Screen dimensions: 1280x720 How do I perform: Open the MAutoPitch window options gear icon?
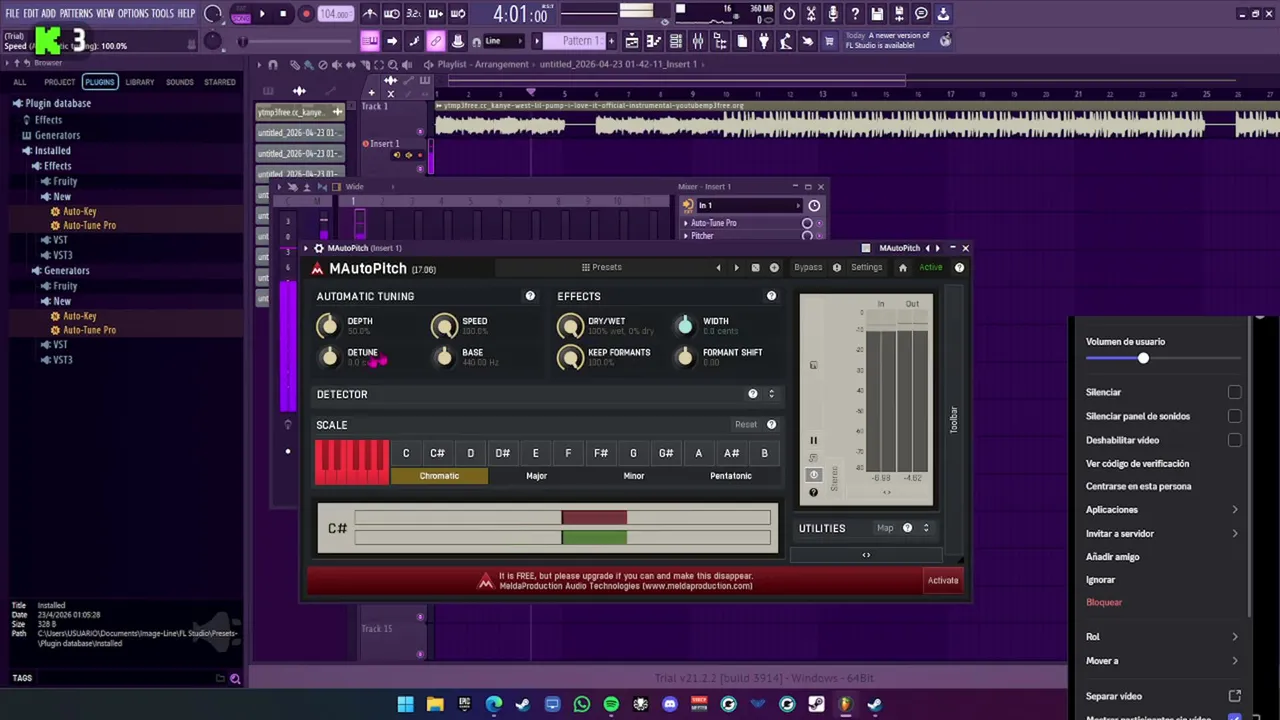click(319, 248)
